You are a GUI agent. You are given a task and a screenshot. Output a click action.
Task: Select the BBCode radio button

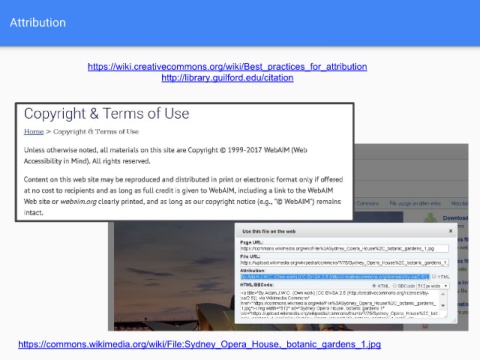pyautogui.click(x=395, y=286)
